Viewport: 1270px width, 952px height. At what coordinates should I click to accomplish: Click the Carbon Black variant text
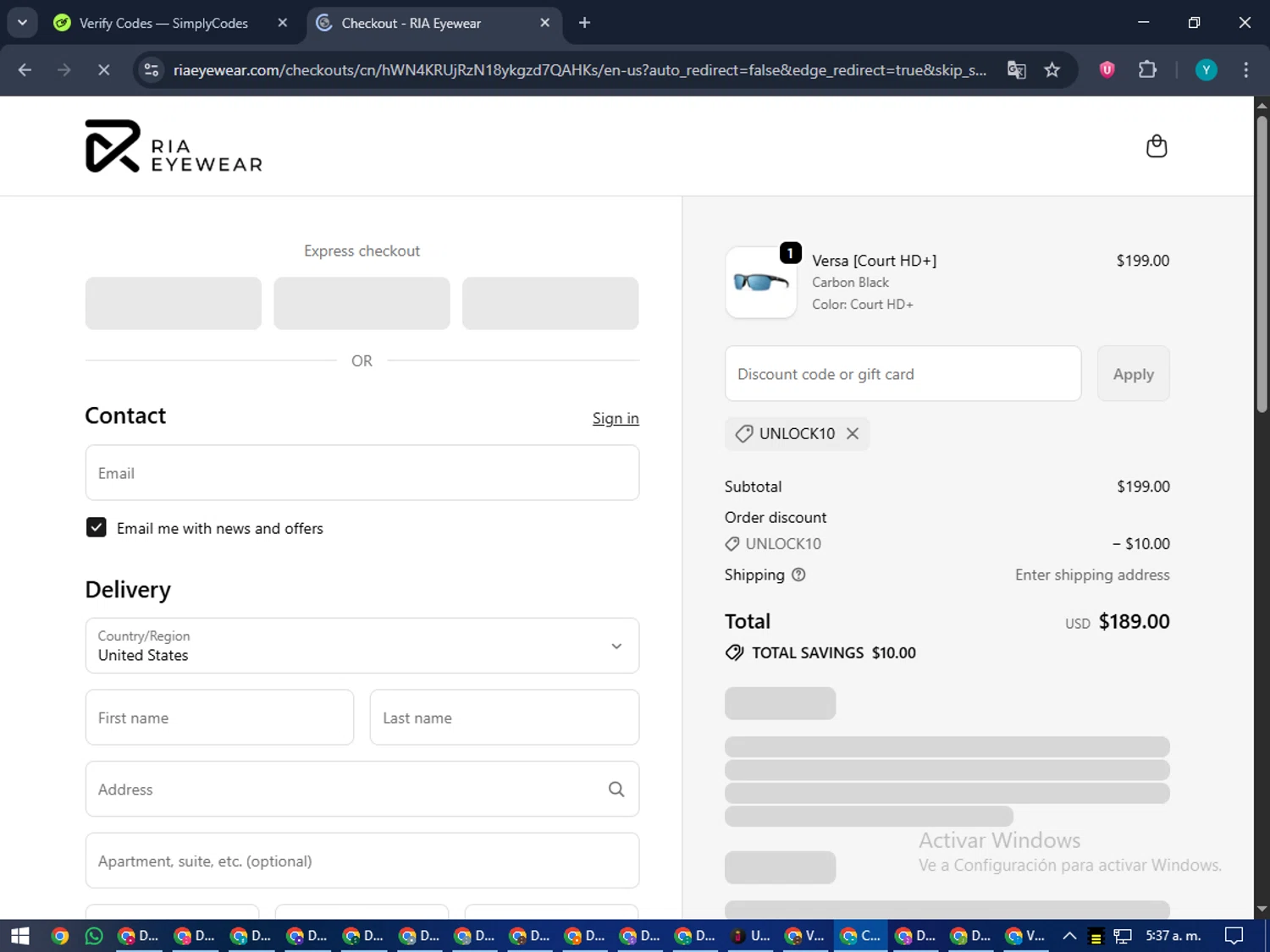tap(850, 283)
